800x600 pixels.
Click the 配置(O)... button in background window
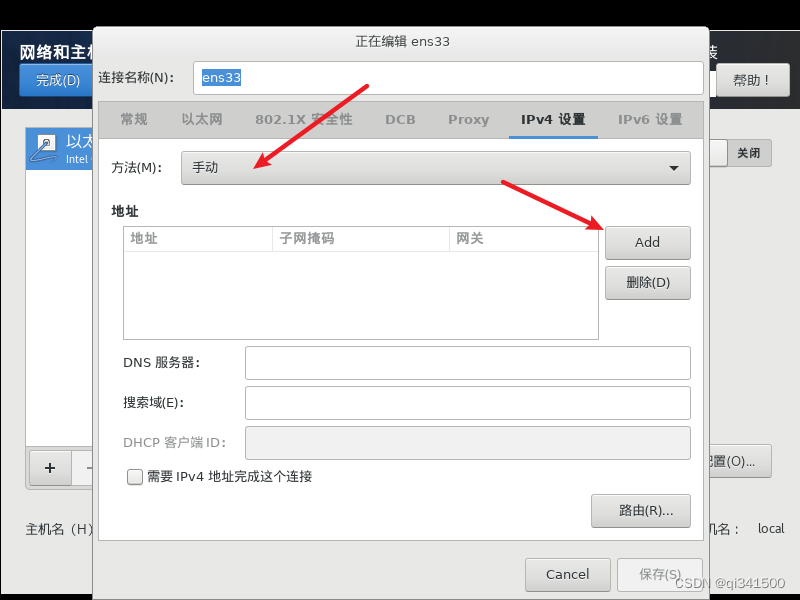(x=740, y=461)
